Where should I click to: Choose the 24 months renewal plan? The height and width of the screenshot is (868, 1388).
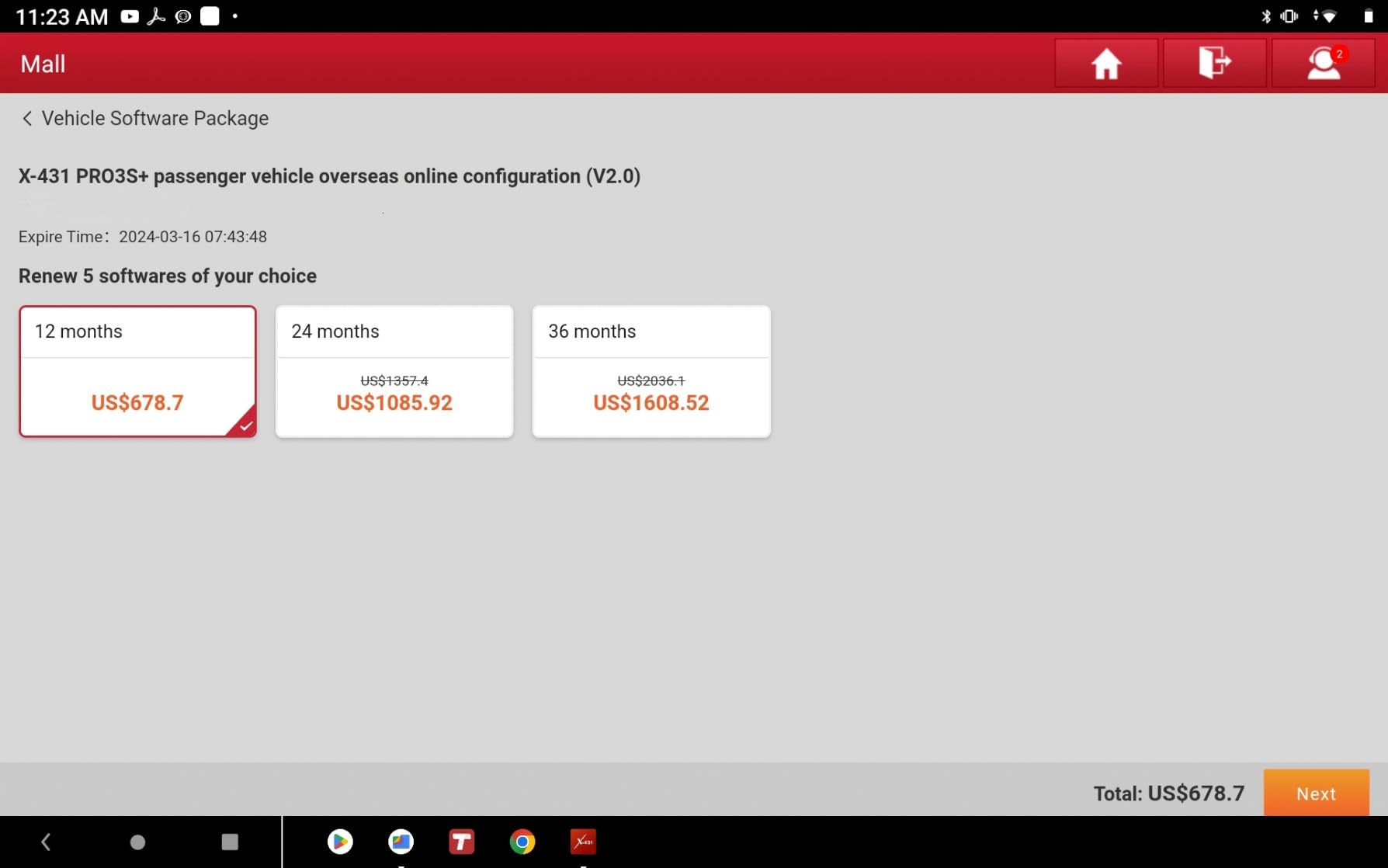click(394, 371)
